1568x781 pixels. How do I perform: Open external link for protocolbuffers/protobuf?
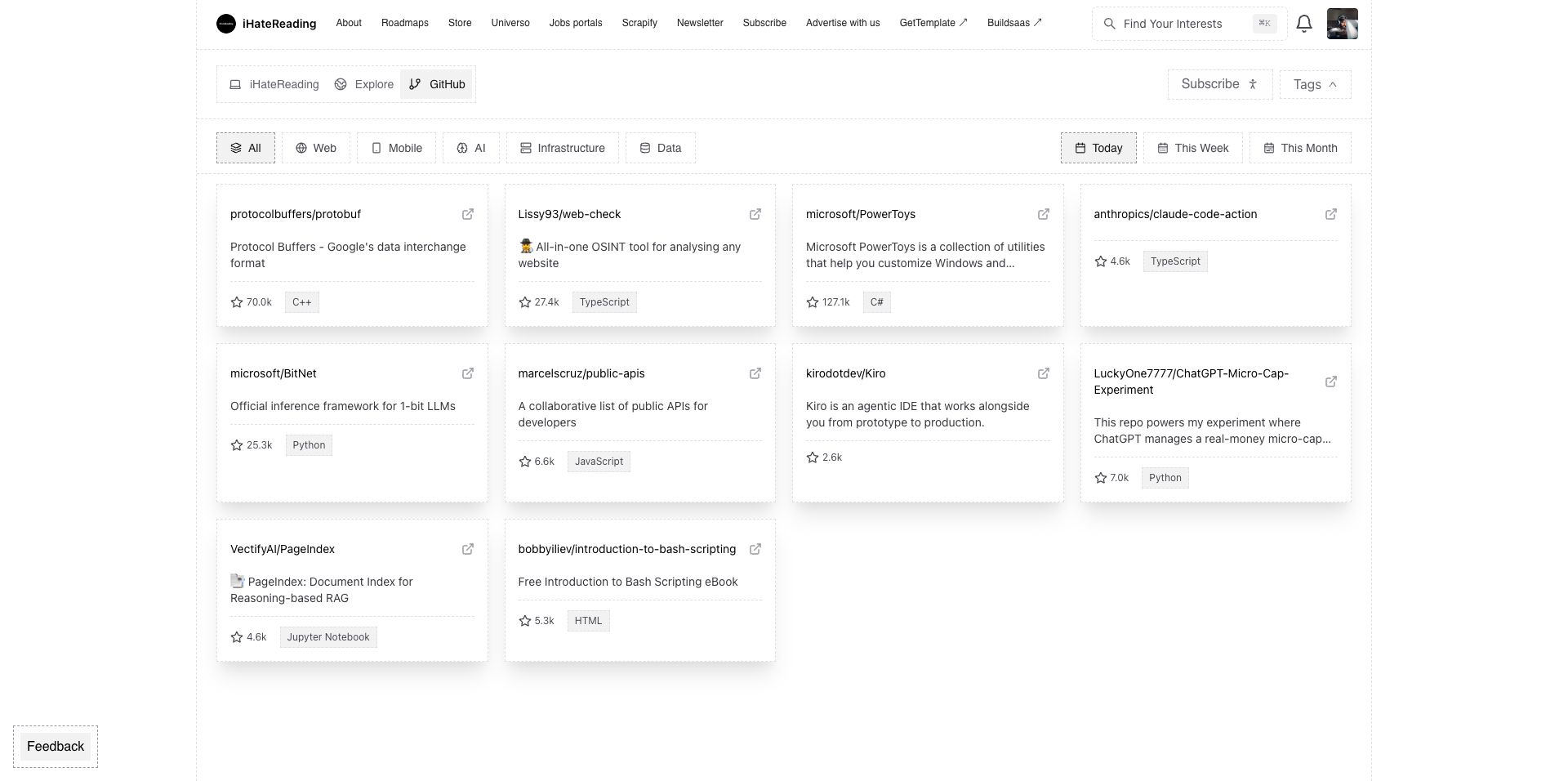point(468,214)
